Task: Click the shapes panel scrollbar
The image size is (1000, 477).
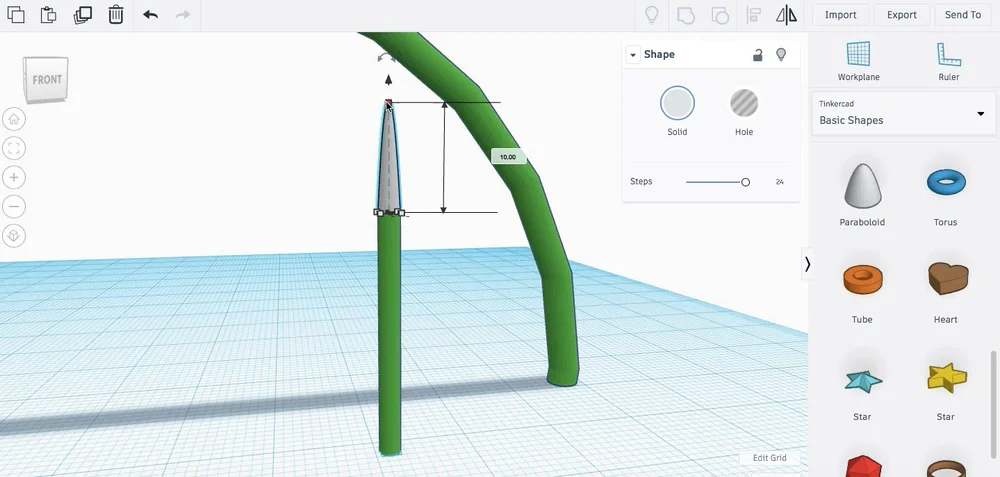Action: point(994,405)
